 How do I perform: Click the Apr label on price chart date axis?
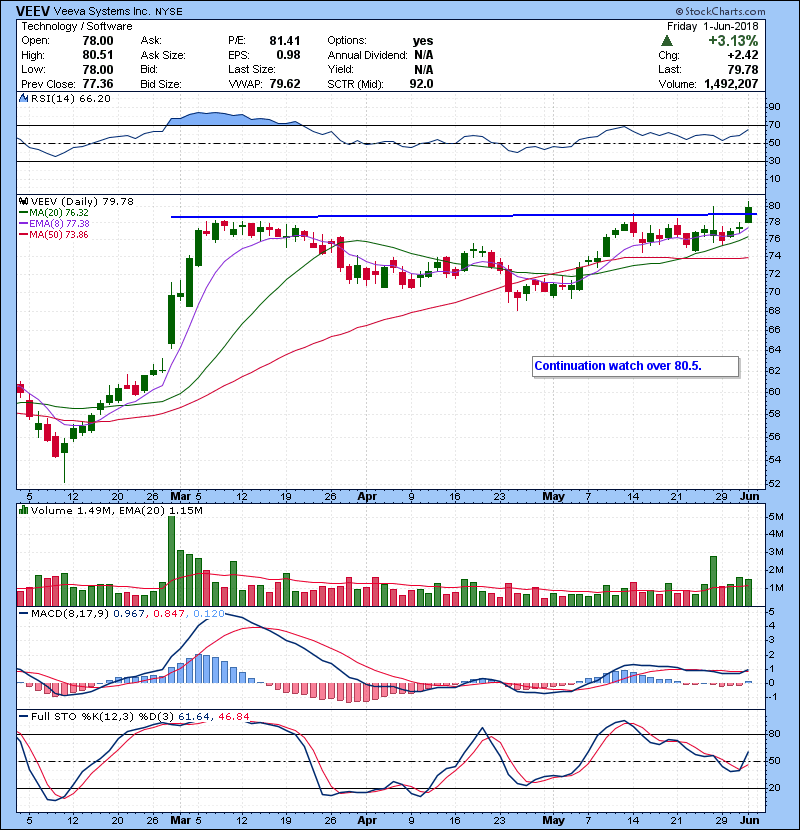point(367,497)
